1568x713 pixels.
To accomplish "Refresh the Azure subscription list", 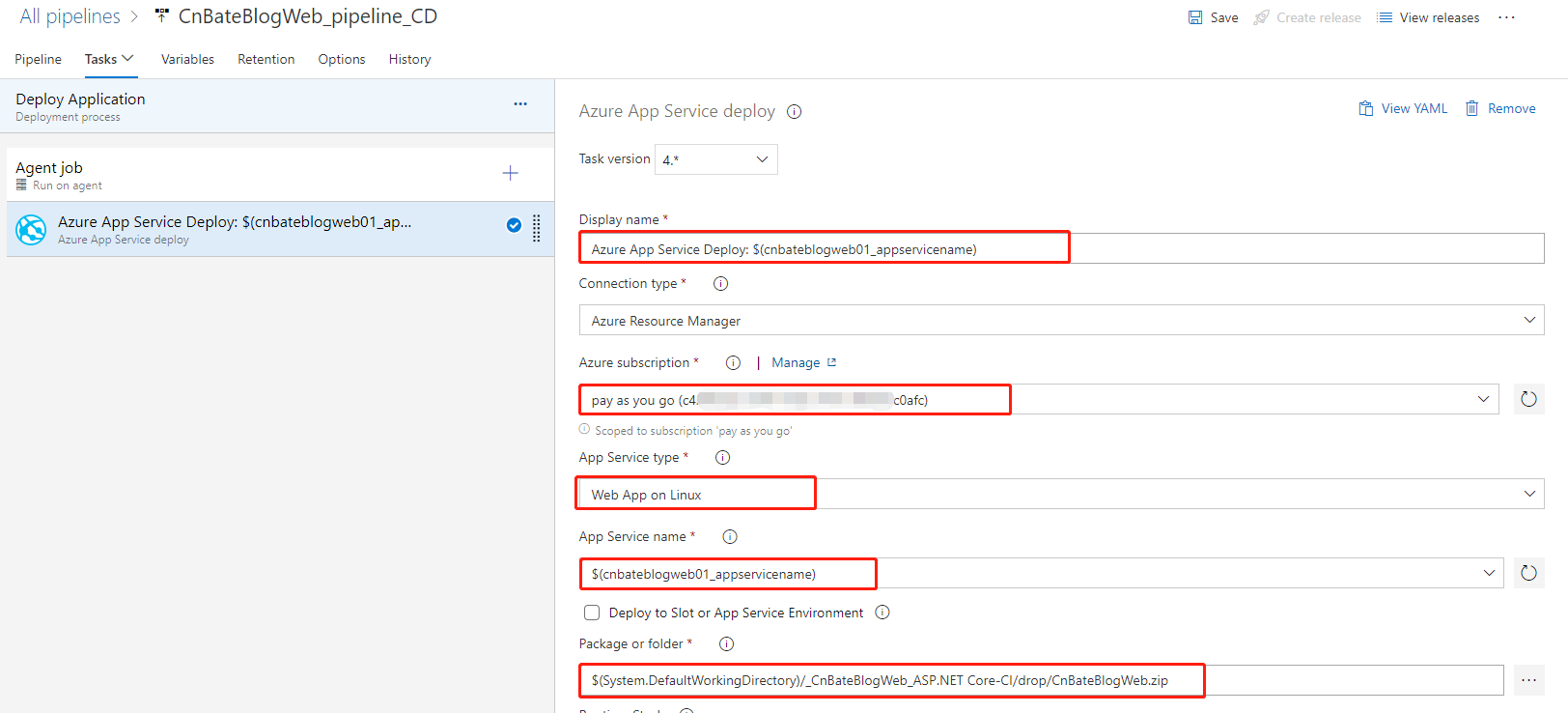I will click(1528, 399).
